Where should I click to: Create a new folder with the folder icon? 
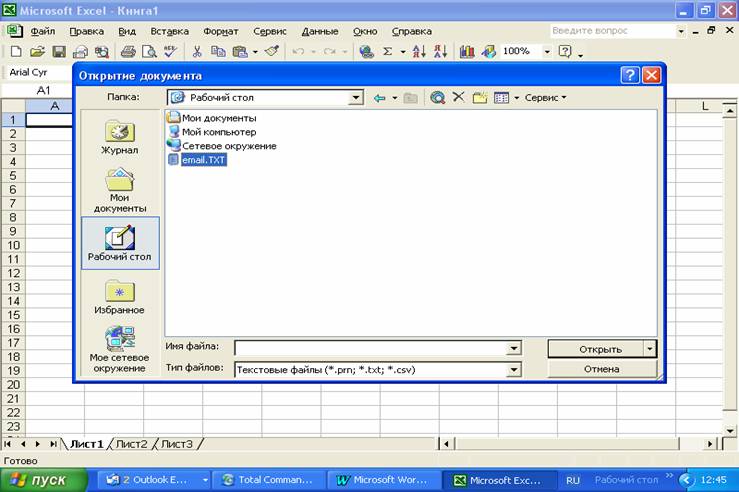point(479,98)
